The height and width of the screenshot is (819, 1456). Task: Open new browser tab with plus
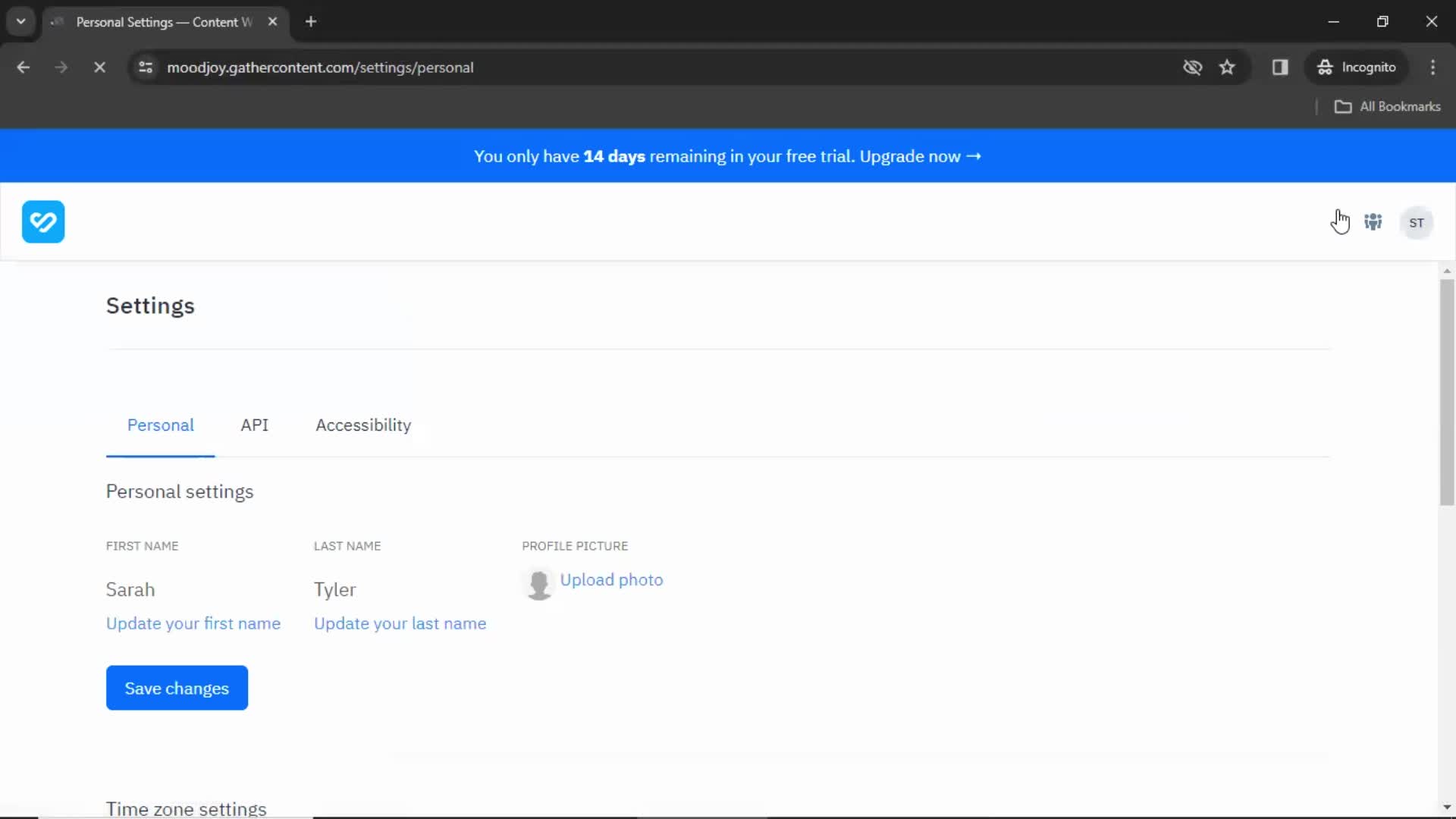point(311,22)
